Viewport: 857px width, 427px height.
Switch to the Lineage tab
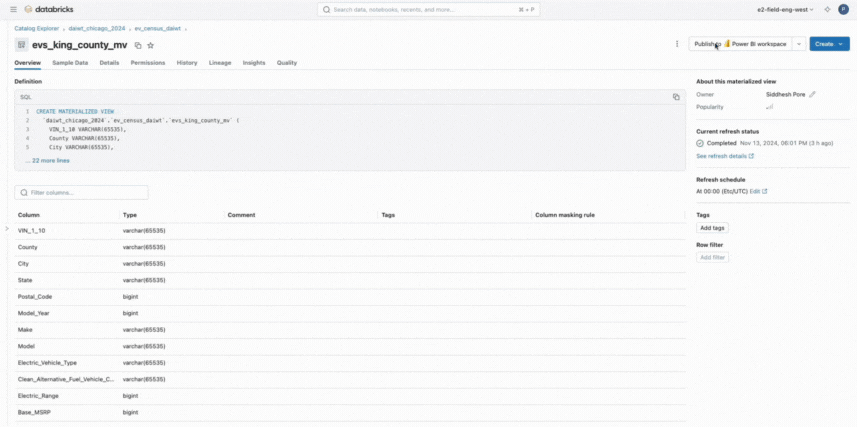(219, 63)
